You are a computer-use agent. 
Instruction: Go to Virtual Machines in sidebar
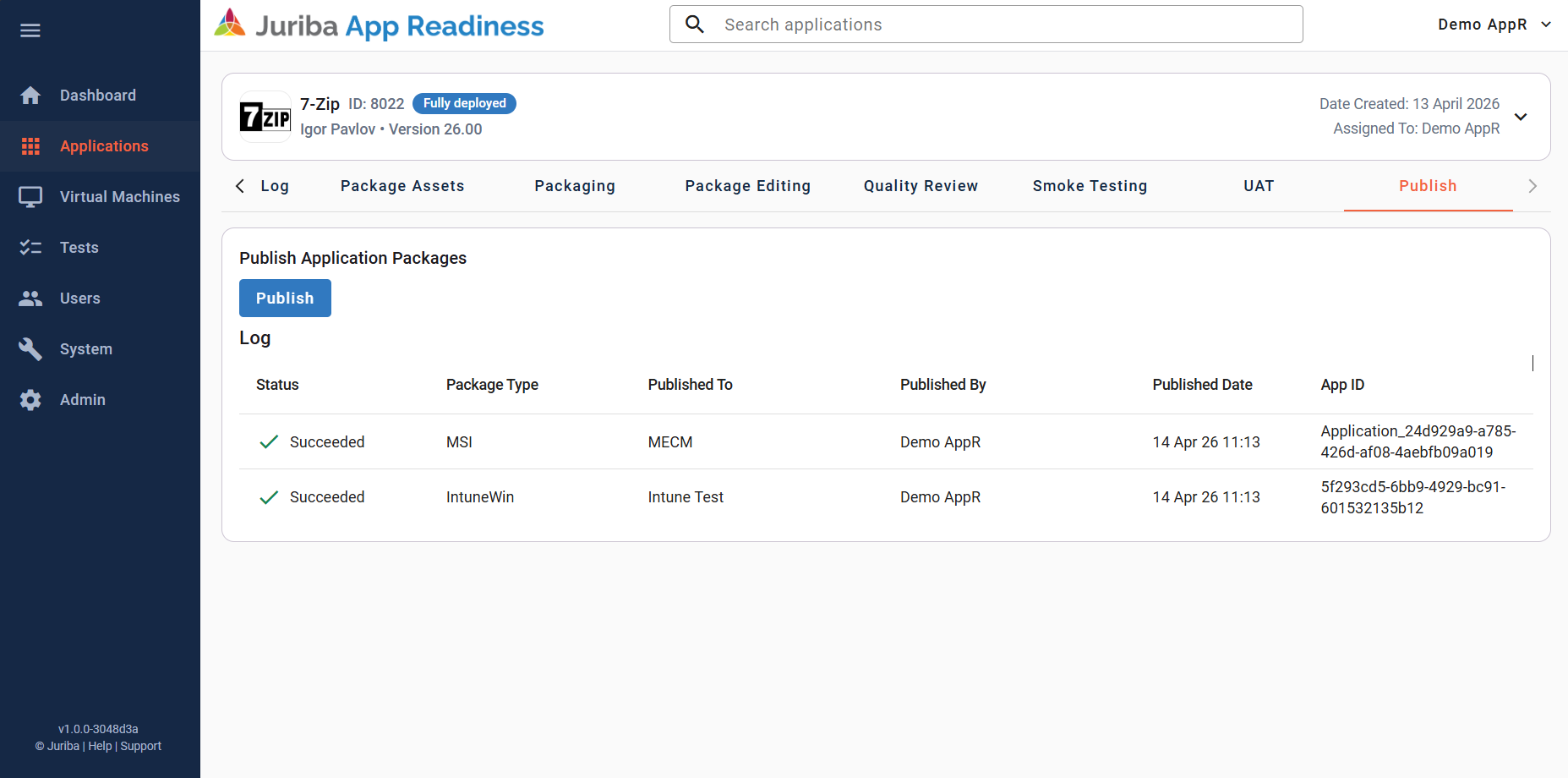[100, 197]
